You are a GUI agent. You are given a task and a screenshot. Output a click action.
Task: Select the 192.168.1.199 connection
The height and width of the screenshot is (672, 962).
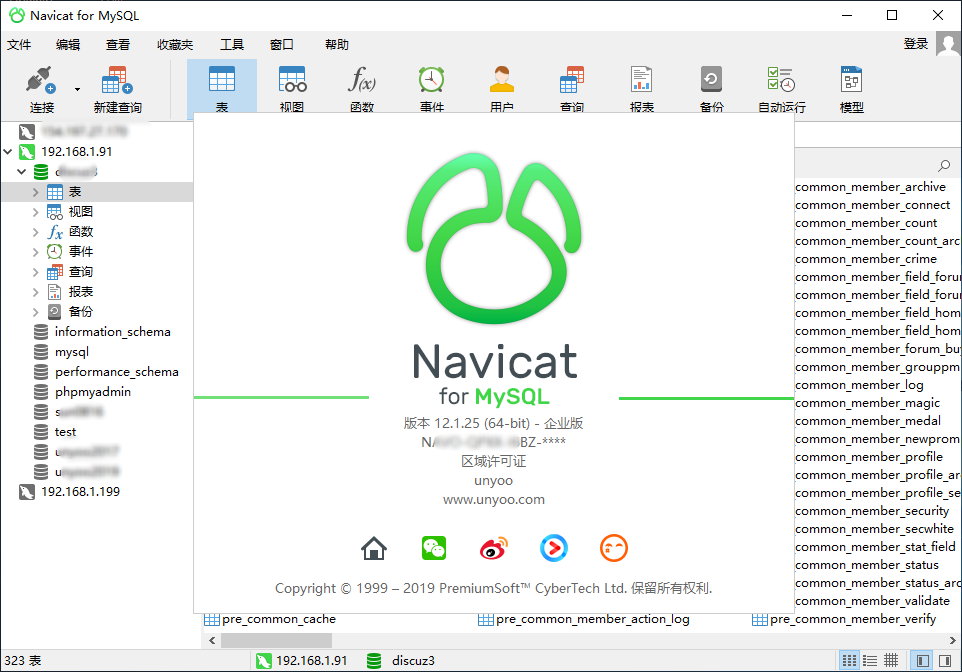(x=80, y=492)
